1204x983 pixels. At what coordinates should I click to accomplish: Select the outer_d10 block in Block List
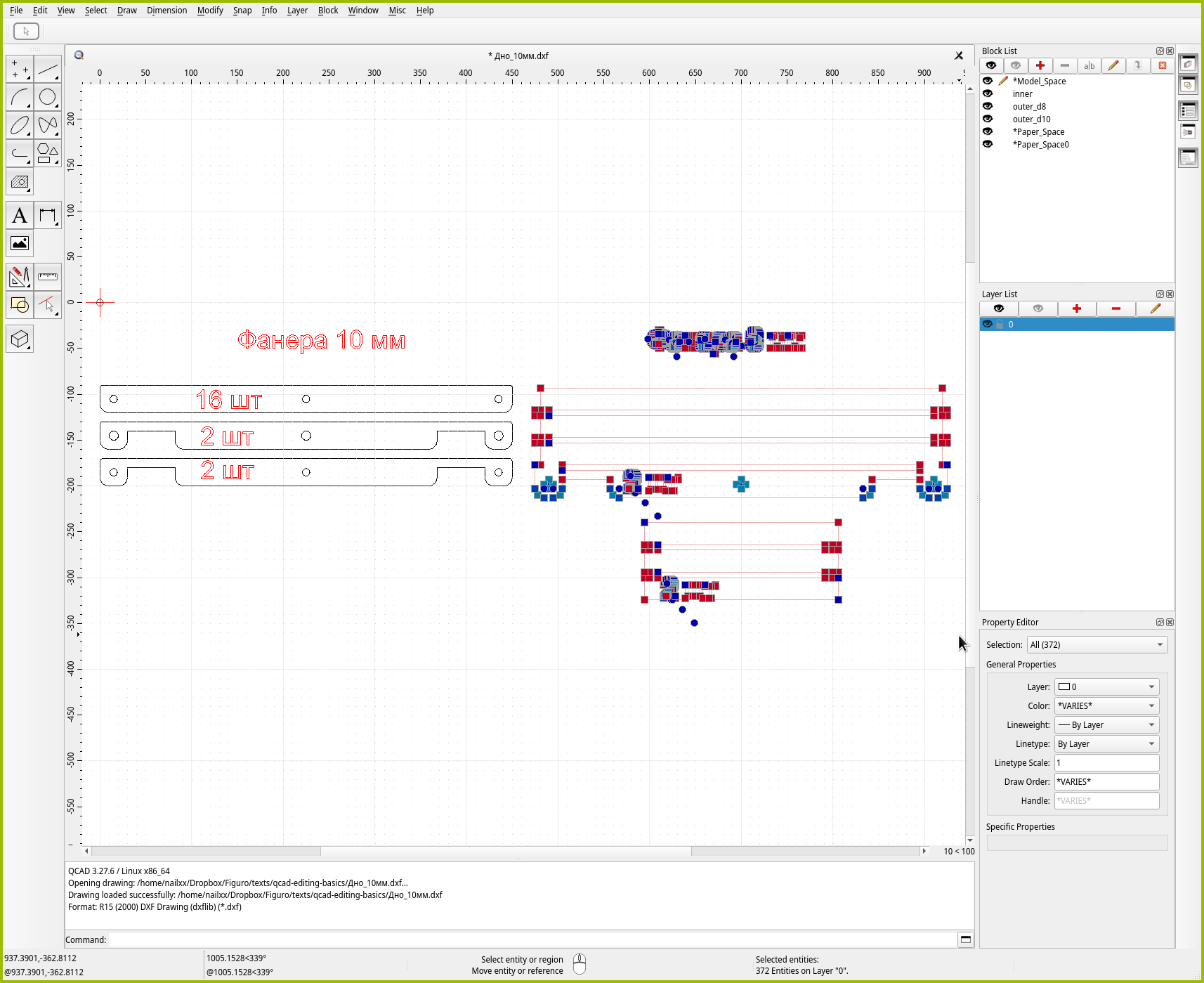point(1031,119)
